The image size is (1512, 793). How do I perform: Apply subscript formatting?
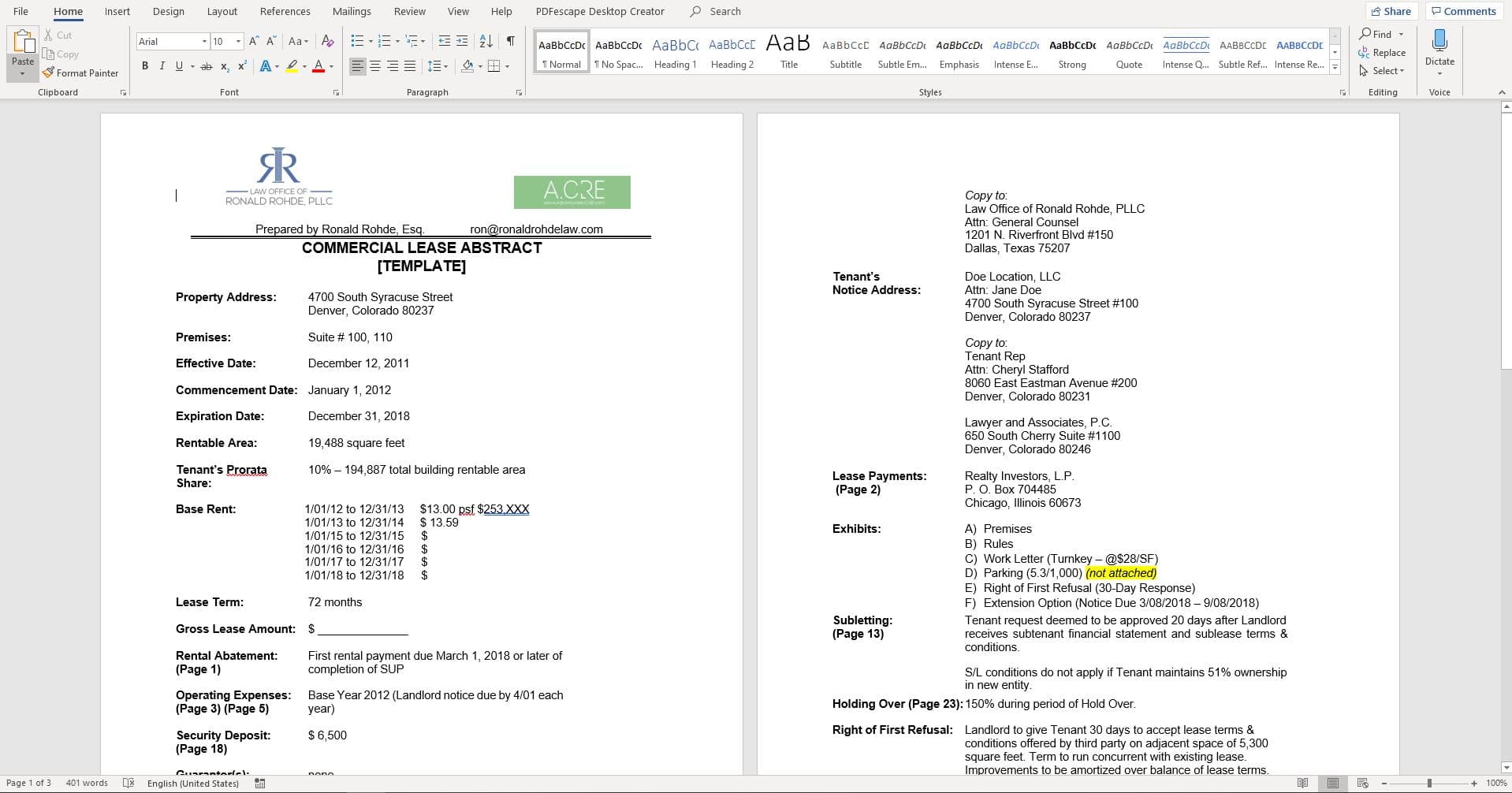225,66
